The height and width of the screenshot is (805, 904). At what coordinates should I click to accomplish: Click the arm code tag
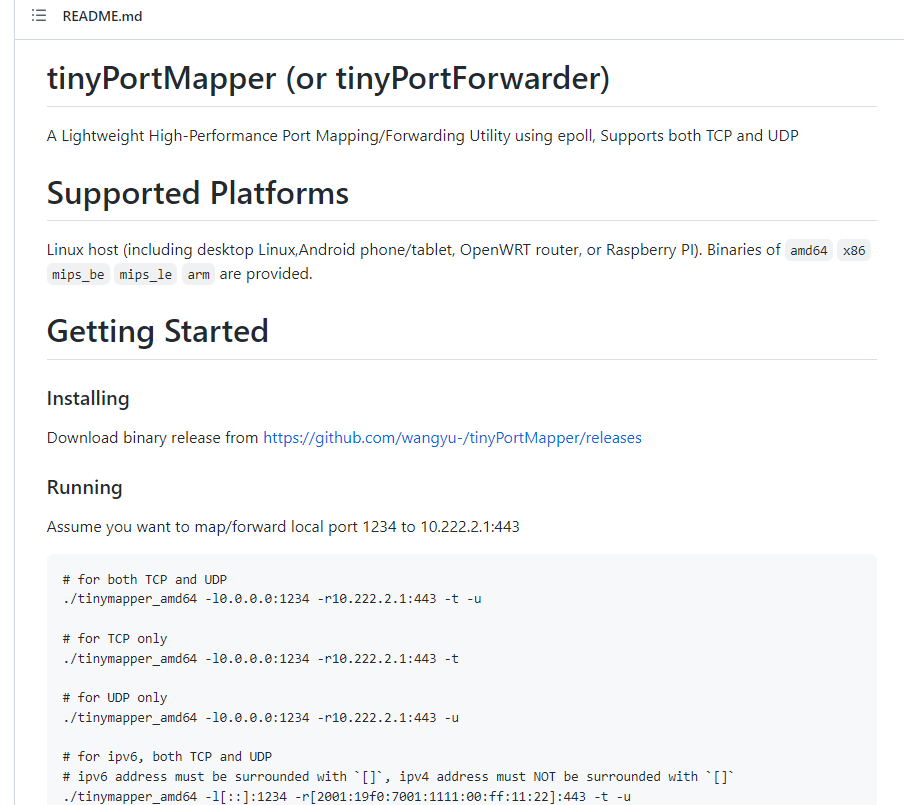point(198,274)
